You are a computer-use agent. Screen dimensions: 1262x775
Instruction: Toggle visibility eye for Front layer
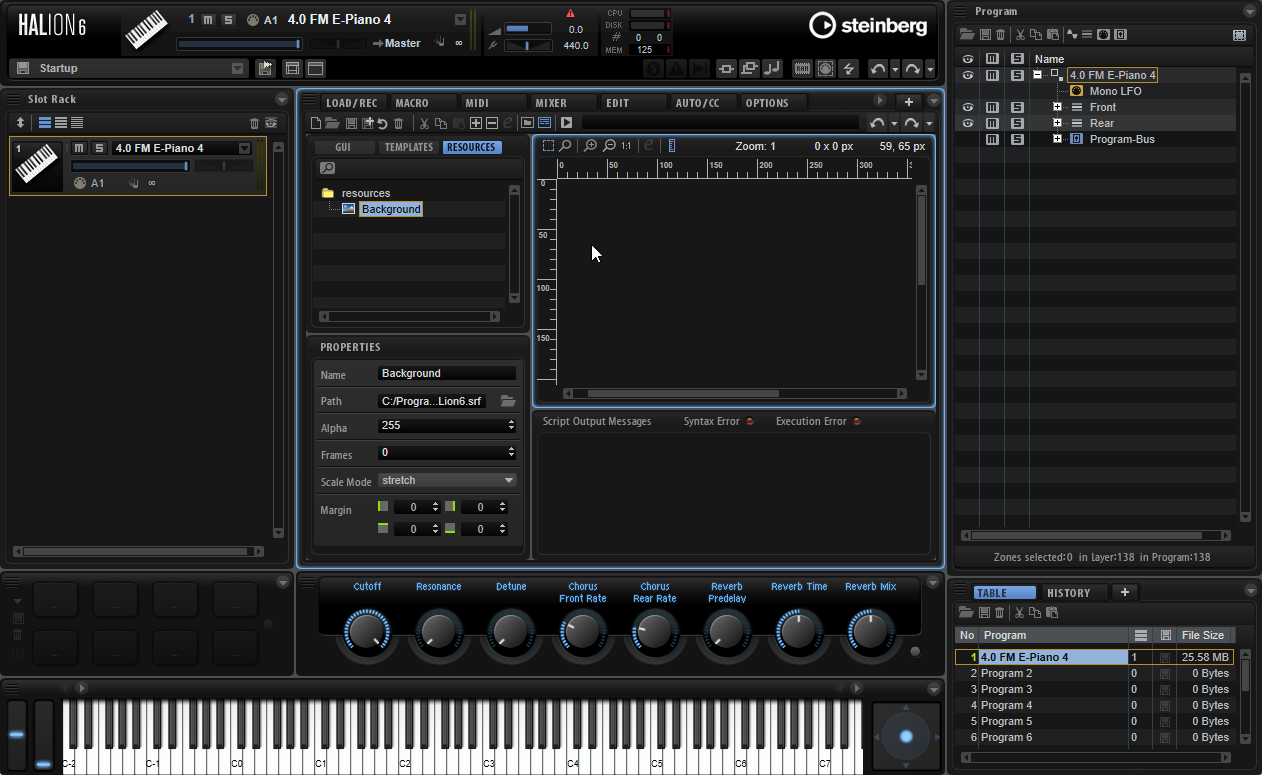tap(968, 107)
